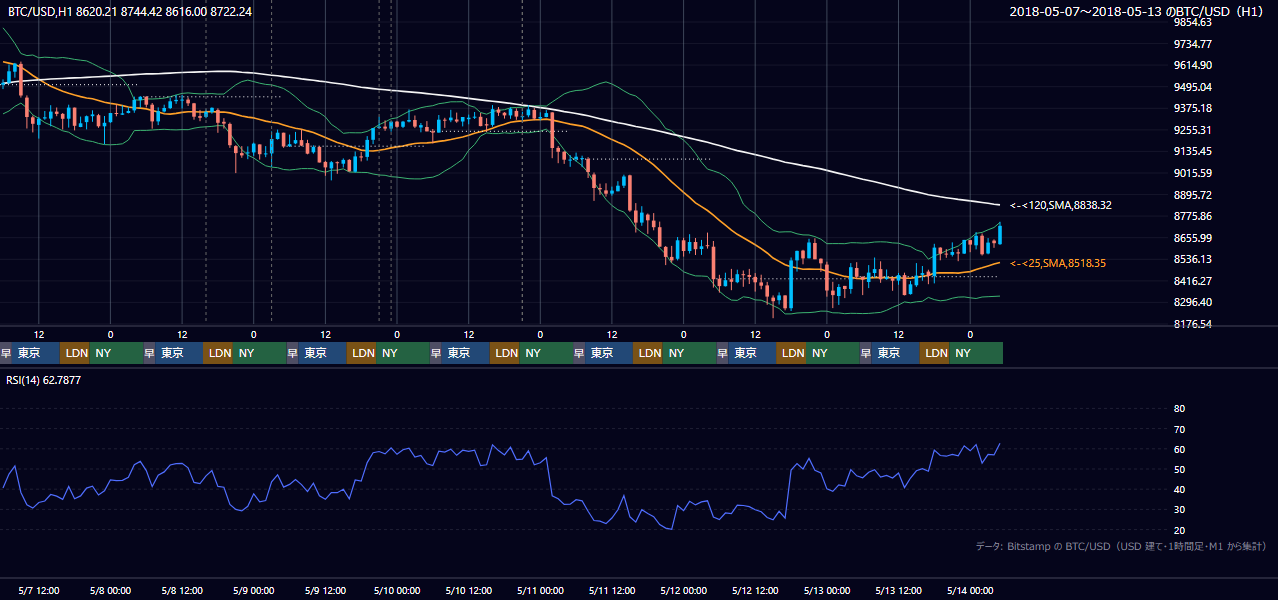Click the 2018-05-07~2018-05-13 chart title
The image size is (1278, 600).
(x=1138, y=11)
